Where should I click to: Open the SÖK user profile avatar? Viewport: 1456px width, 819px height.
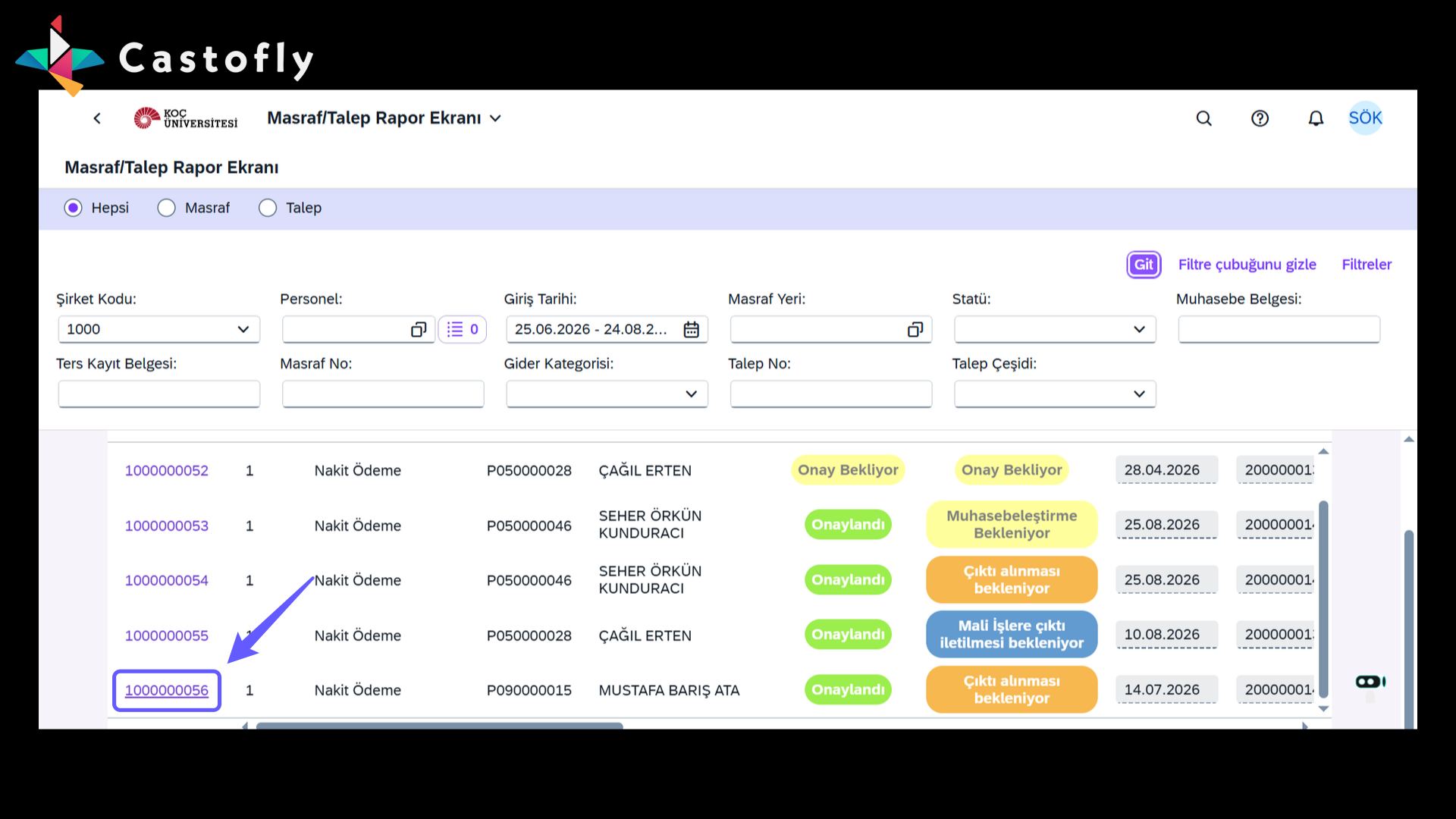1365,118
